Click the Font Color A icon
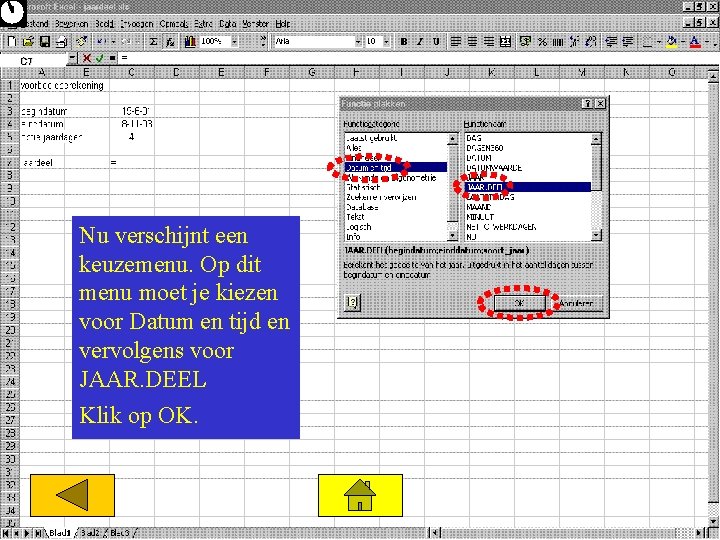The height and width of the screenshot is (540, 720). (695, 42)
